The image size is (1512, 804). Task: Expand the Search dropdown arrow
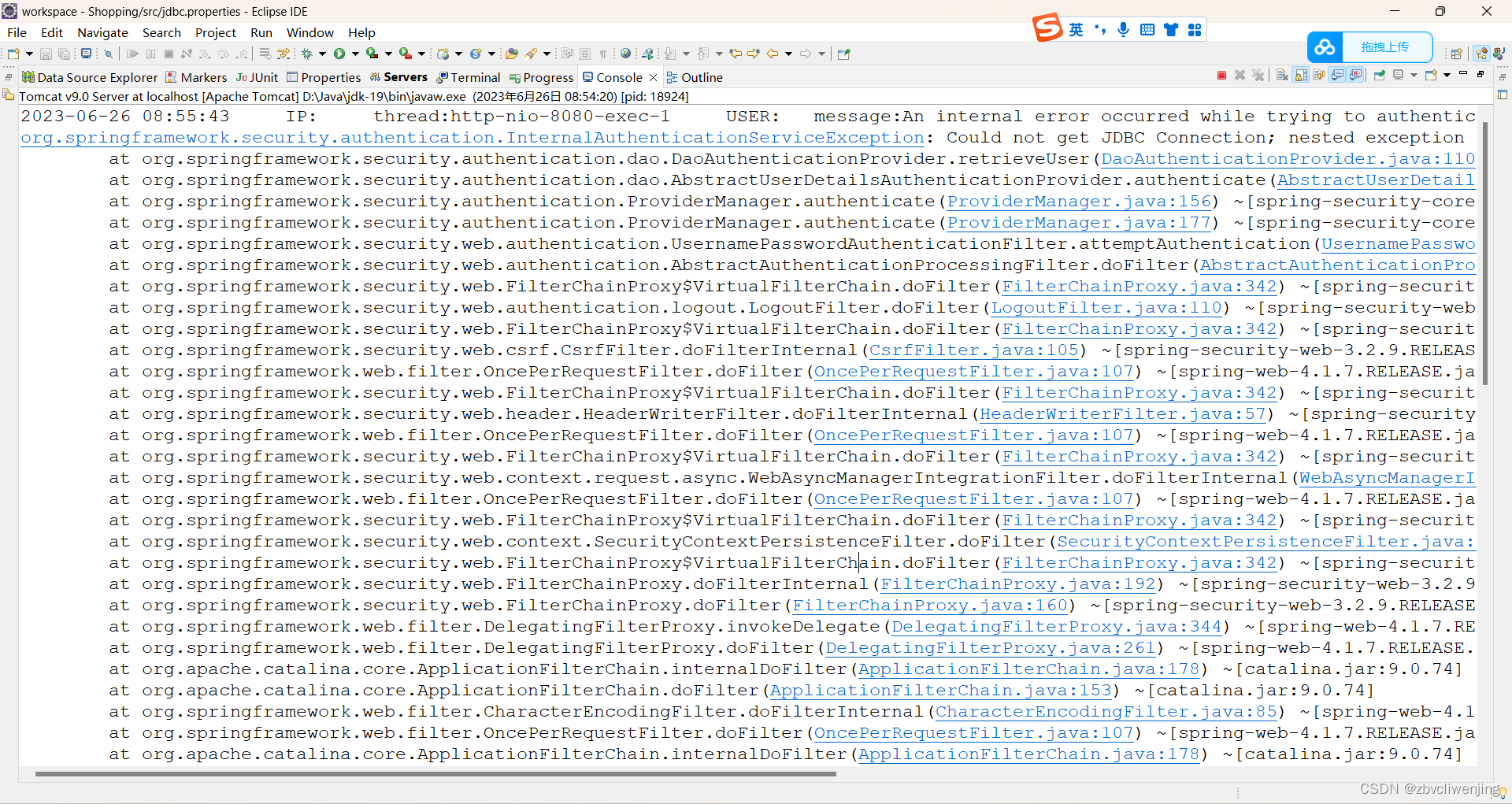tap(547, 54)
